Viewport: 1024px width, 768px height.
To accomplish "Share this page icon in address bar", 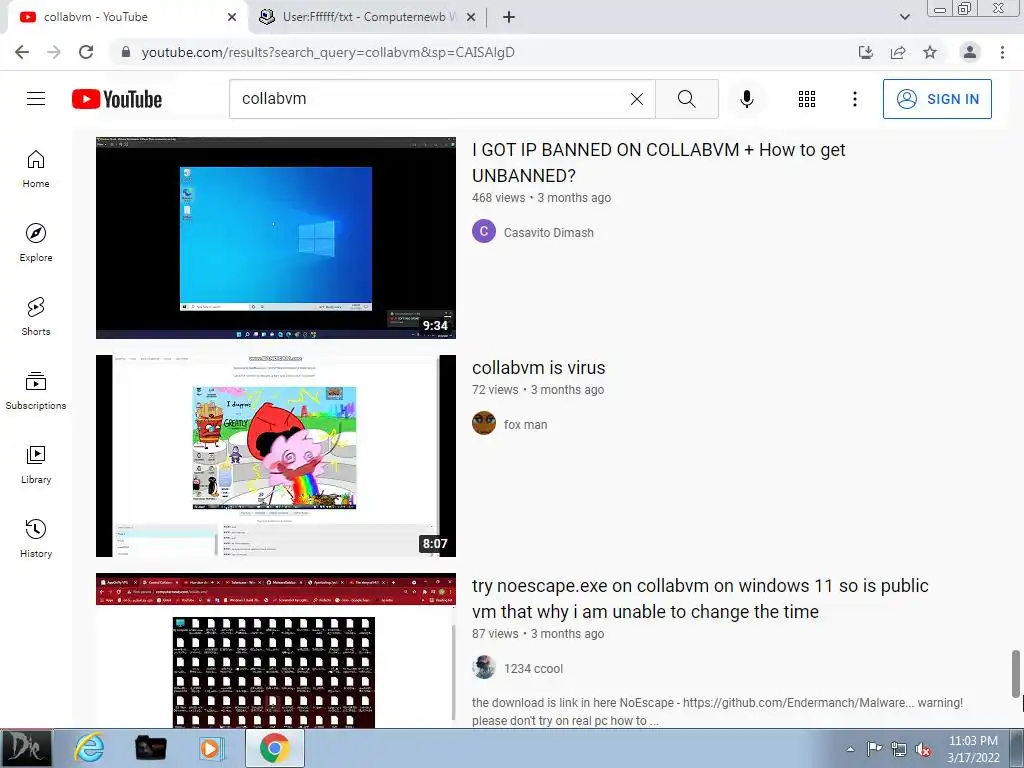I will pos(898,52).
